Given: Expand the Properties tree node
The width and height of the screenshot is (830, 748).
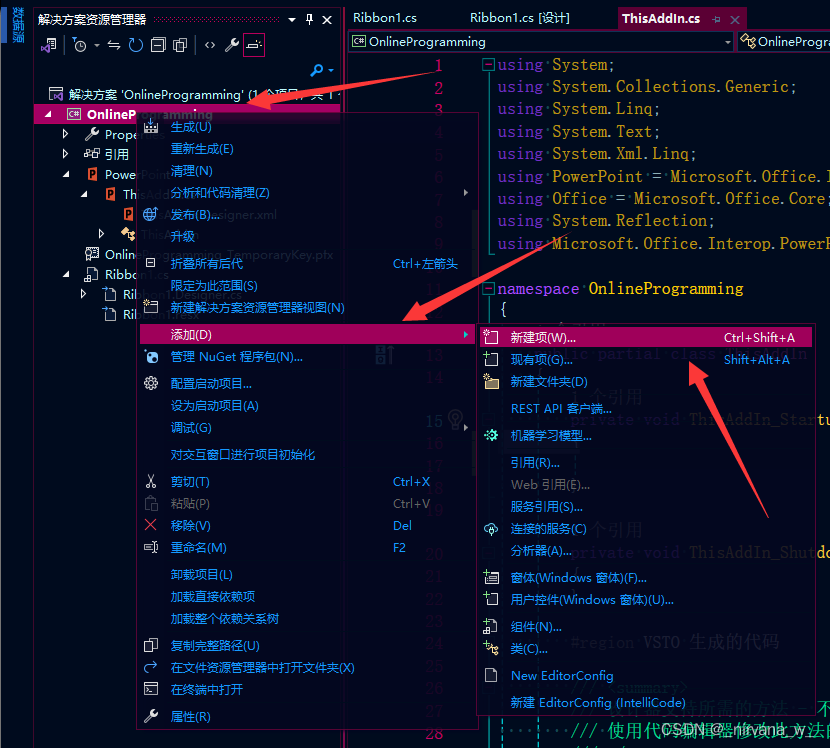Looking at the screenshot, I should pyautogui.click(x=65, y=134).
